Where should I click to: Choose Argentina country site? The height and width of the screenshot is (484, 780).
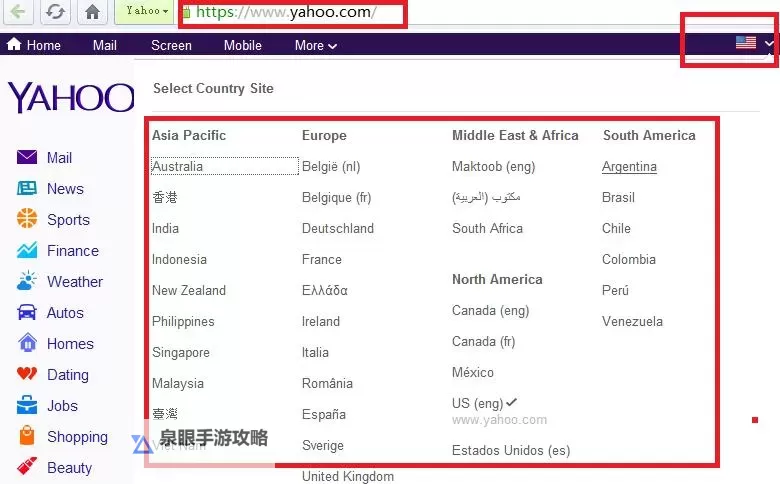[x=629, y=167]
